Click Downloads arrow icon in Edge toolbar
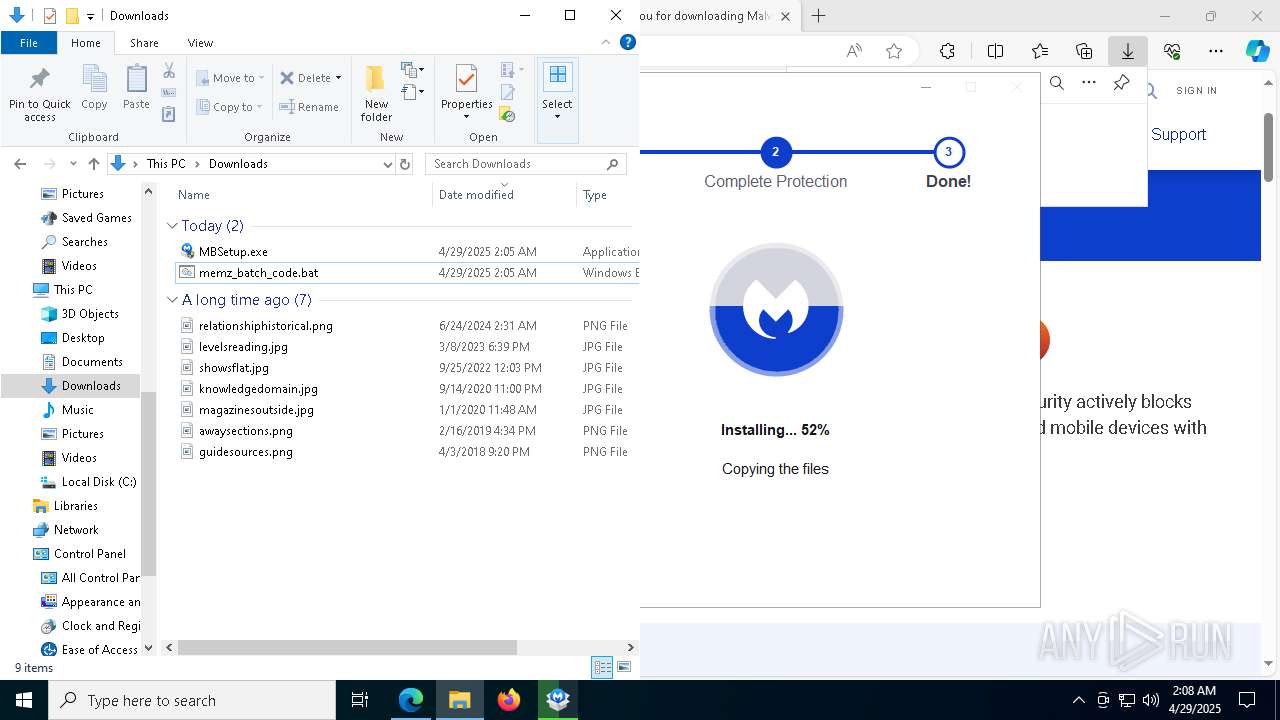Viewport: 1280px width, 720px height. 1128,51
